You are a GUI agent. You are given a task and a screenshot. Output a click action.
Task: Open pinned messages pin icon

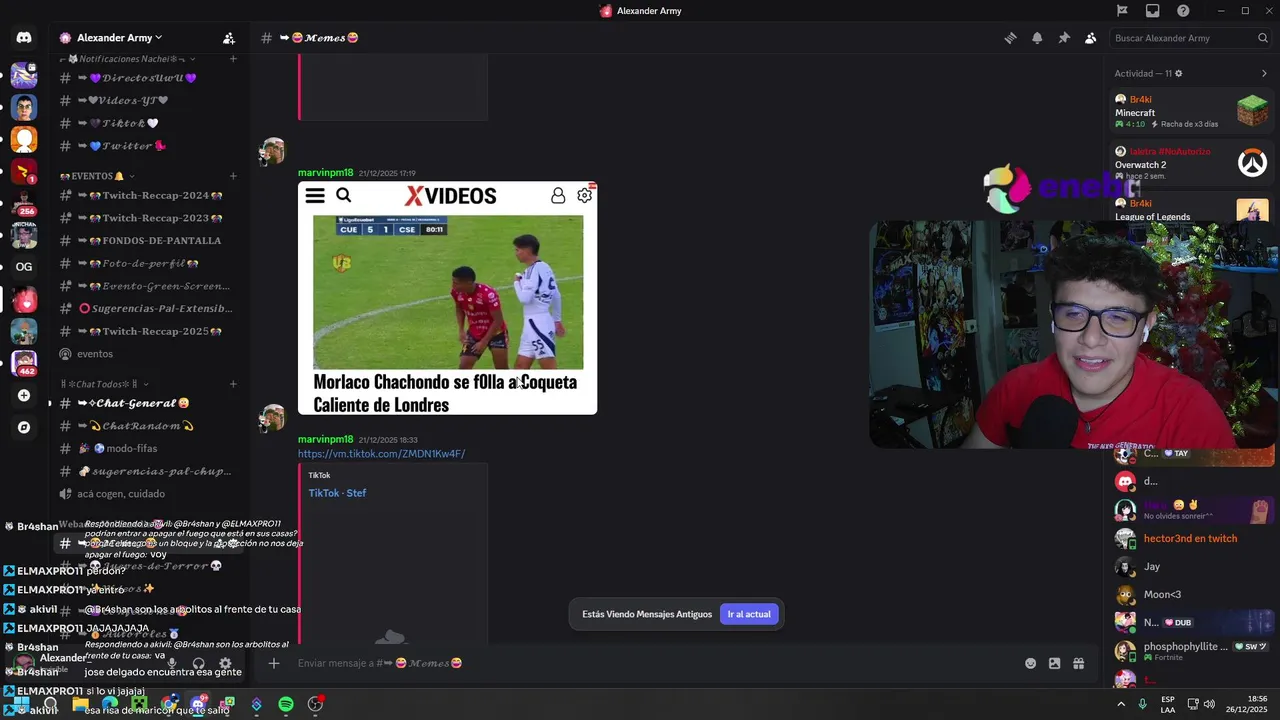1064,38
